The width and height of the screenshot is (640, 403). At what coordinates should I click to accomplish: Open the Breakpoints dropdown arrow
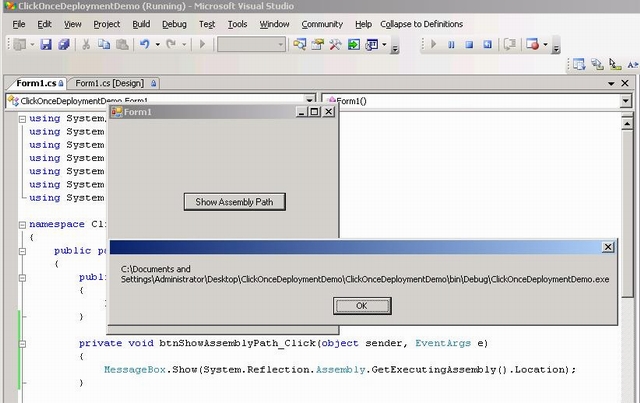(545, 45)
